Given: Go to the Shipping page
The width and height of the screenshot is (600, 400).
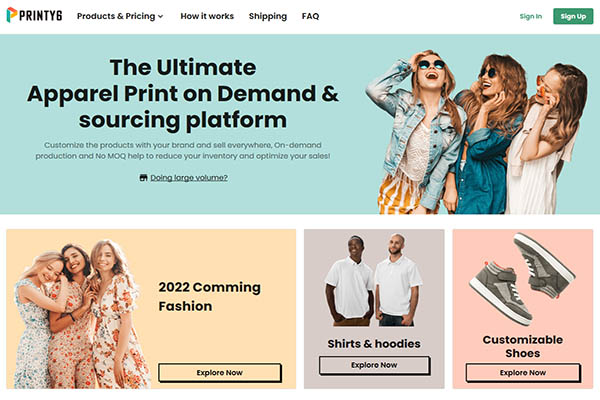Looking at the screenshot, I should point(268,16).
